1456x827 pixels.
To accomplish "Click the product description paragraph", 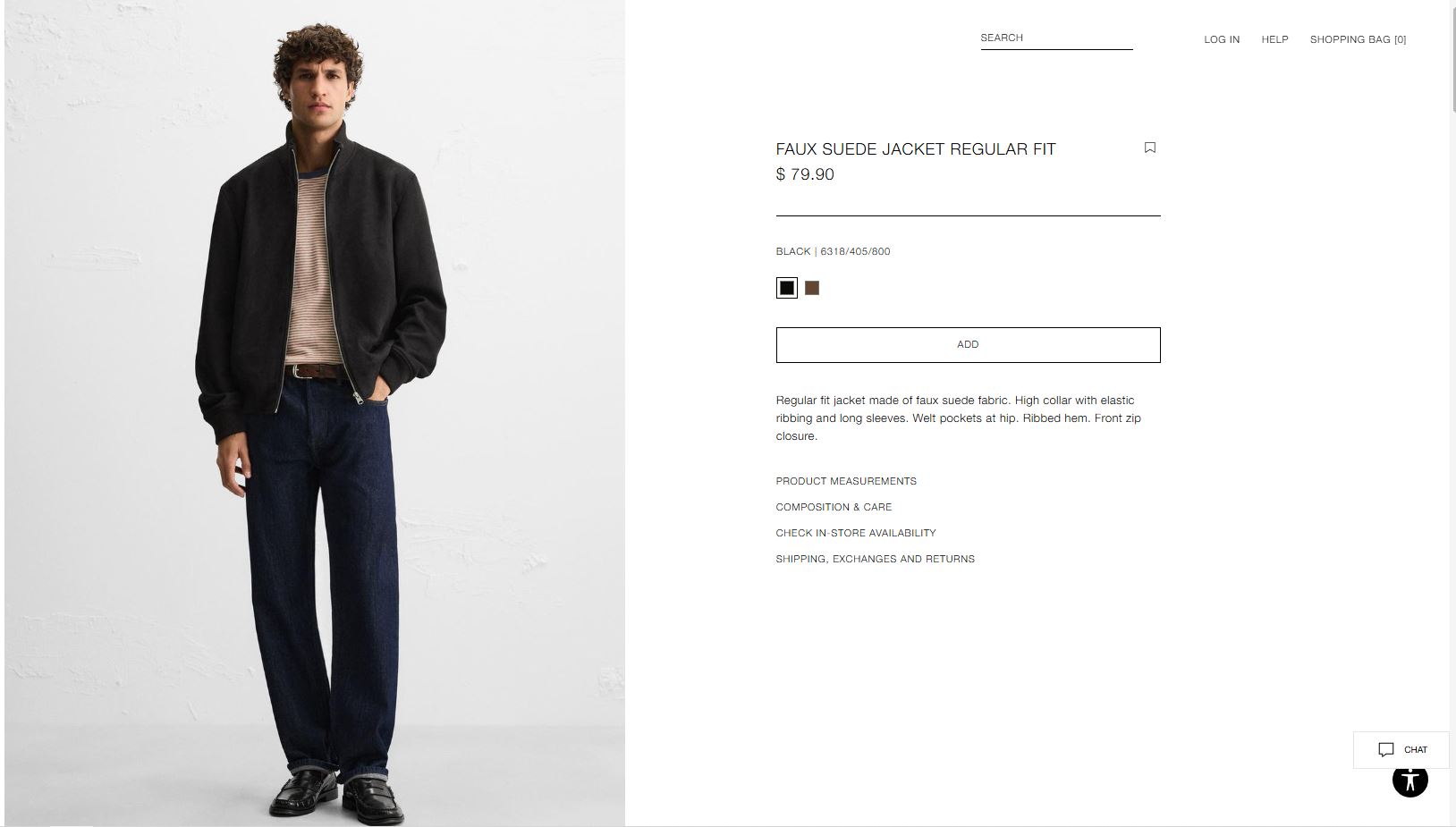I will (x=959, y=418).
